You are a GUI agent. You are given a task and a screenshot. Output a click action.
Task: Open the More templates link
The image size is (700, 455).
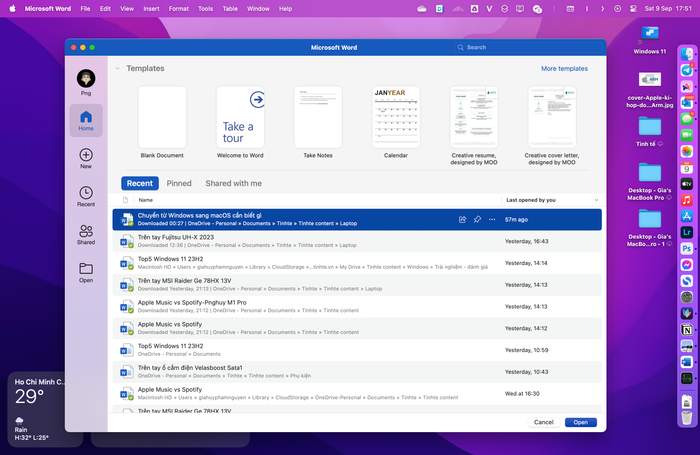point(564,68)
